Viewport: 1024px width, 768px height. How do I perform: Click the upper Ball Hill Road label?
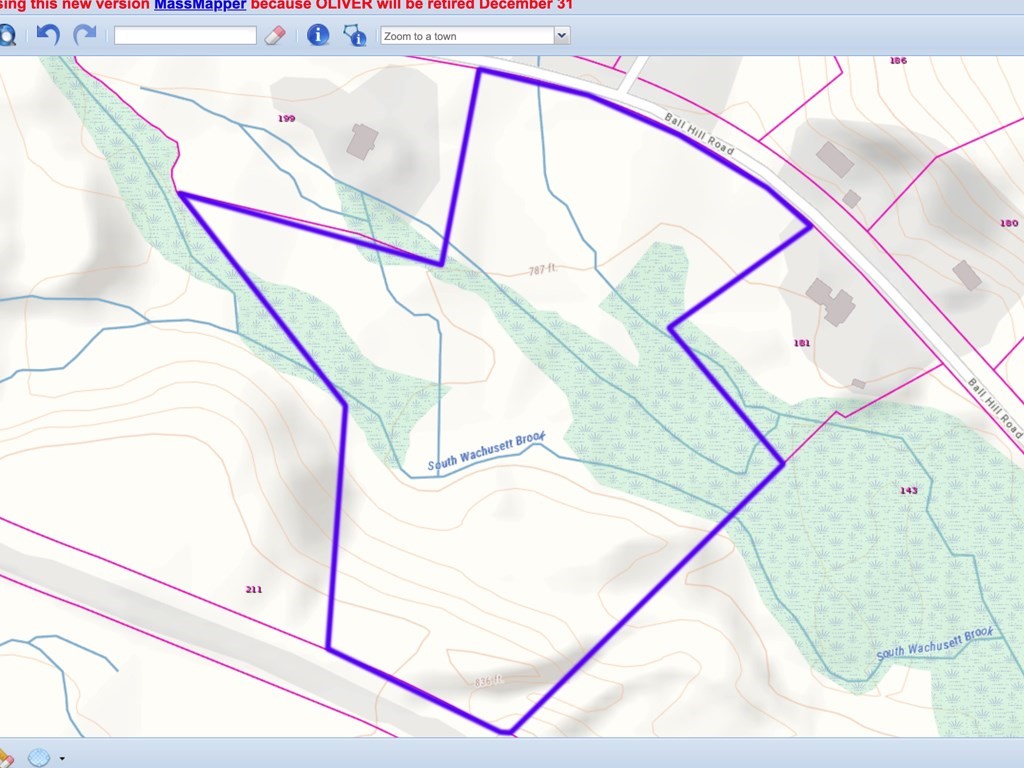tap(699, 134)
